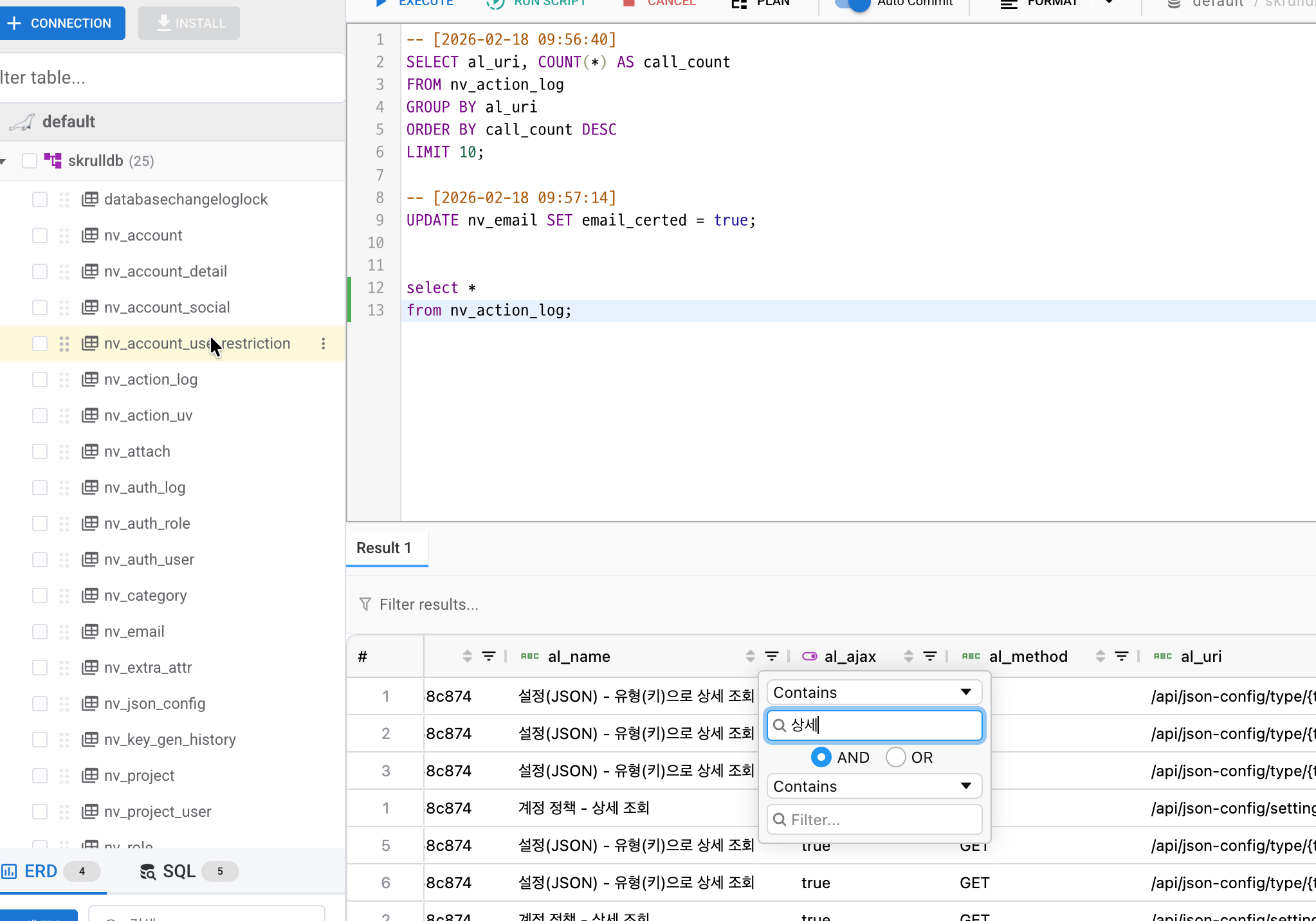Cancel the running query
Screen dimensions: 1316x921
click(658, 3)
